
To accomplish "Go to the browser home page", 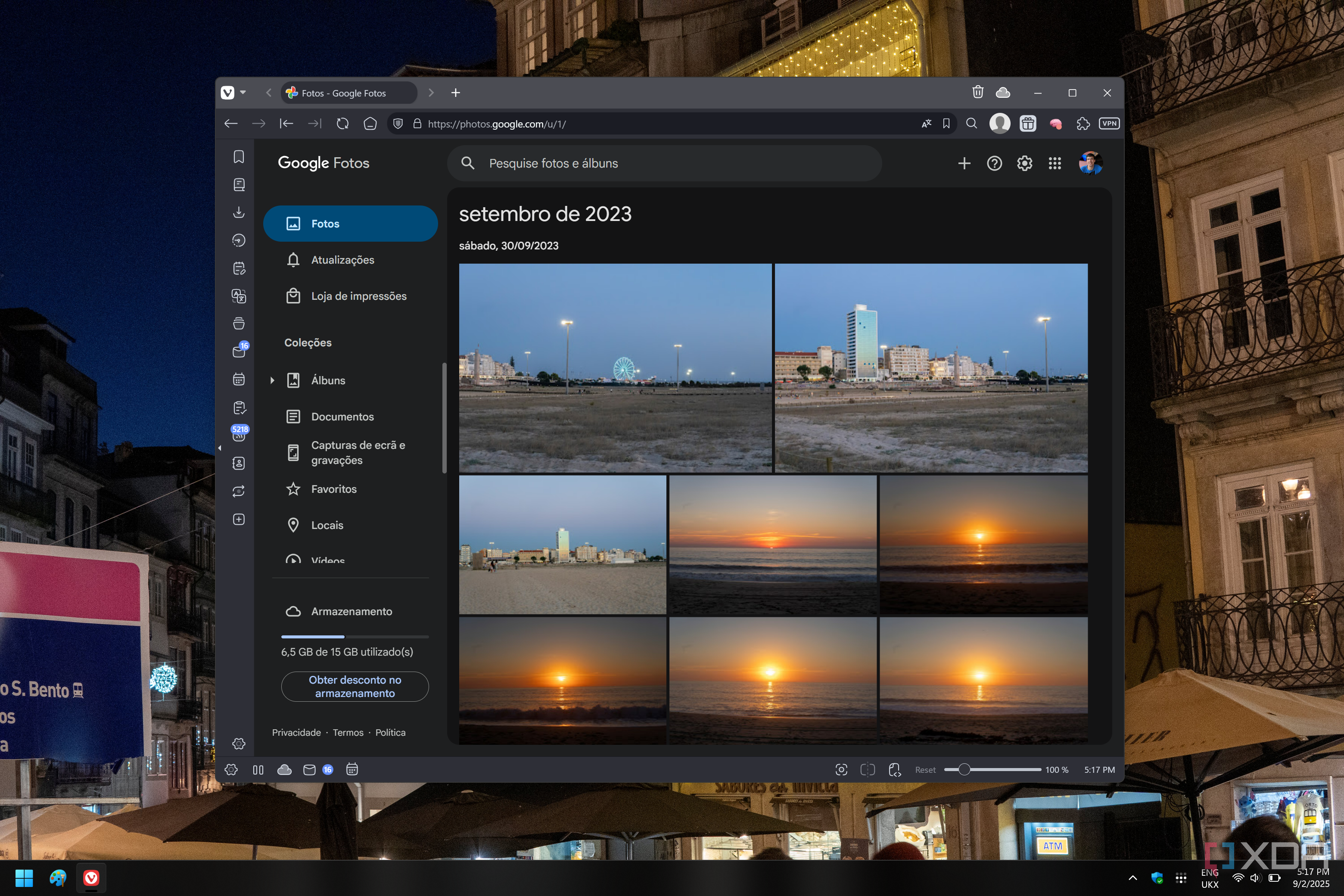I will coord(370,124).
